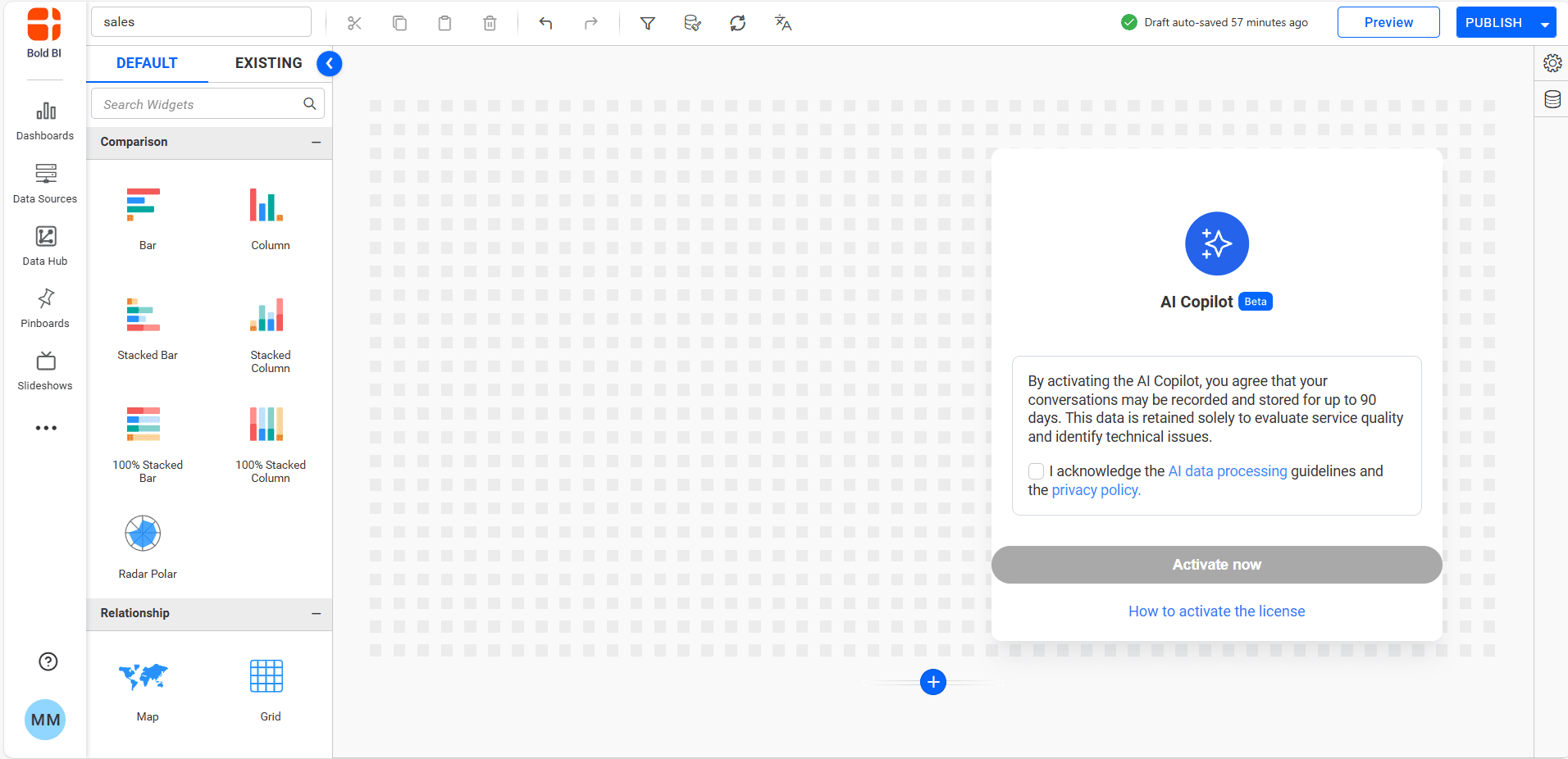Switch to the DEFAULT widgets tab
This screenshot has height=759, width=1568.
pos(147,63)
